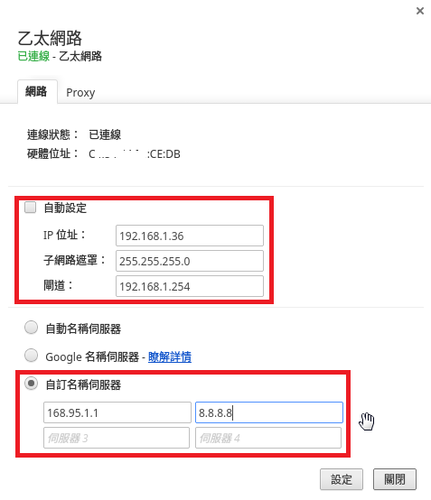
Task: Click the 關閉 button
Action: (395, 479)
